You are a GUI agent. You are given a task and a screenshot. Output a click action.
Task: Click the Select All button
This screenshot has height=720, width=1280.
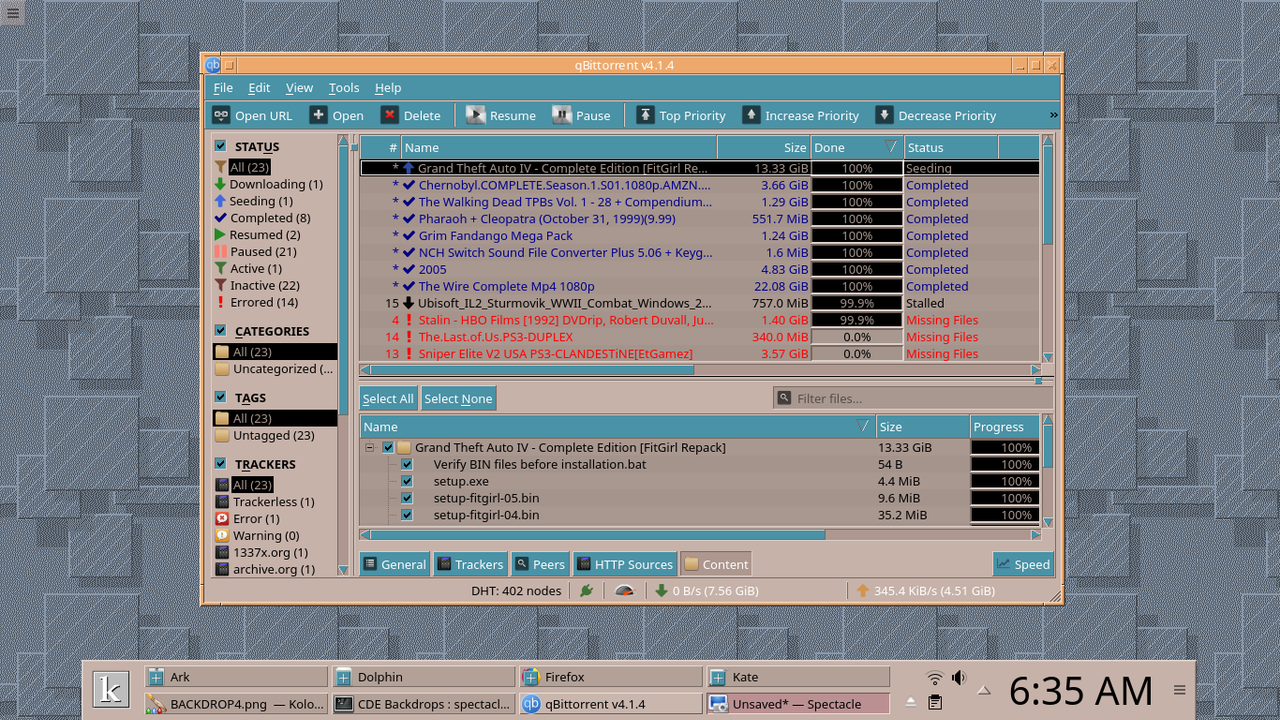coord(388,397)
